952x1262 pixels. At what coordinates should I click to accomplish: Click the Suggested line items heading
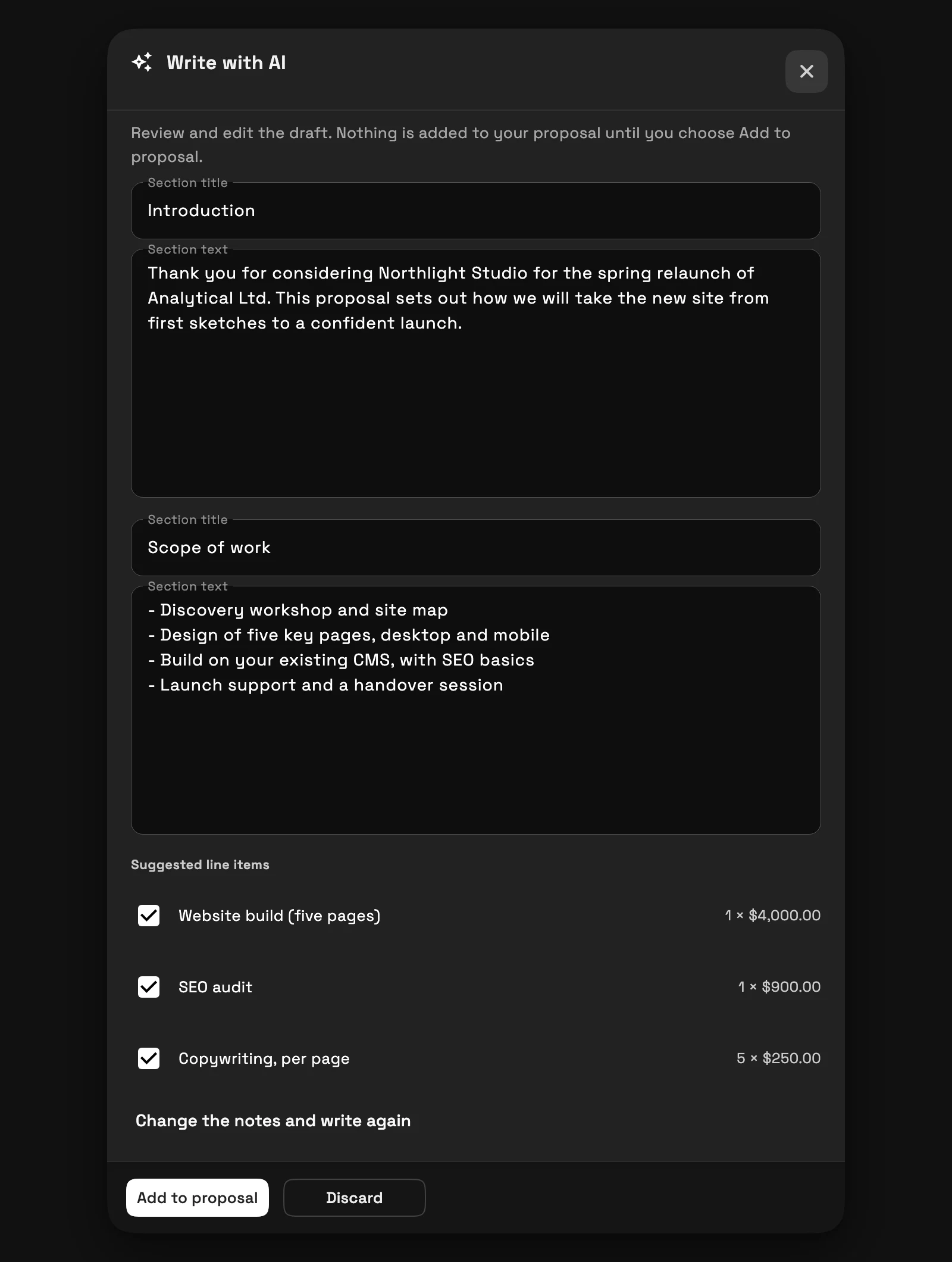coord(200,865)
